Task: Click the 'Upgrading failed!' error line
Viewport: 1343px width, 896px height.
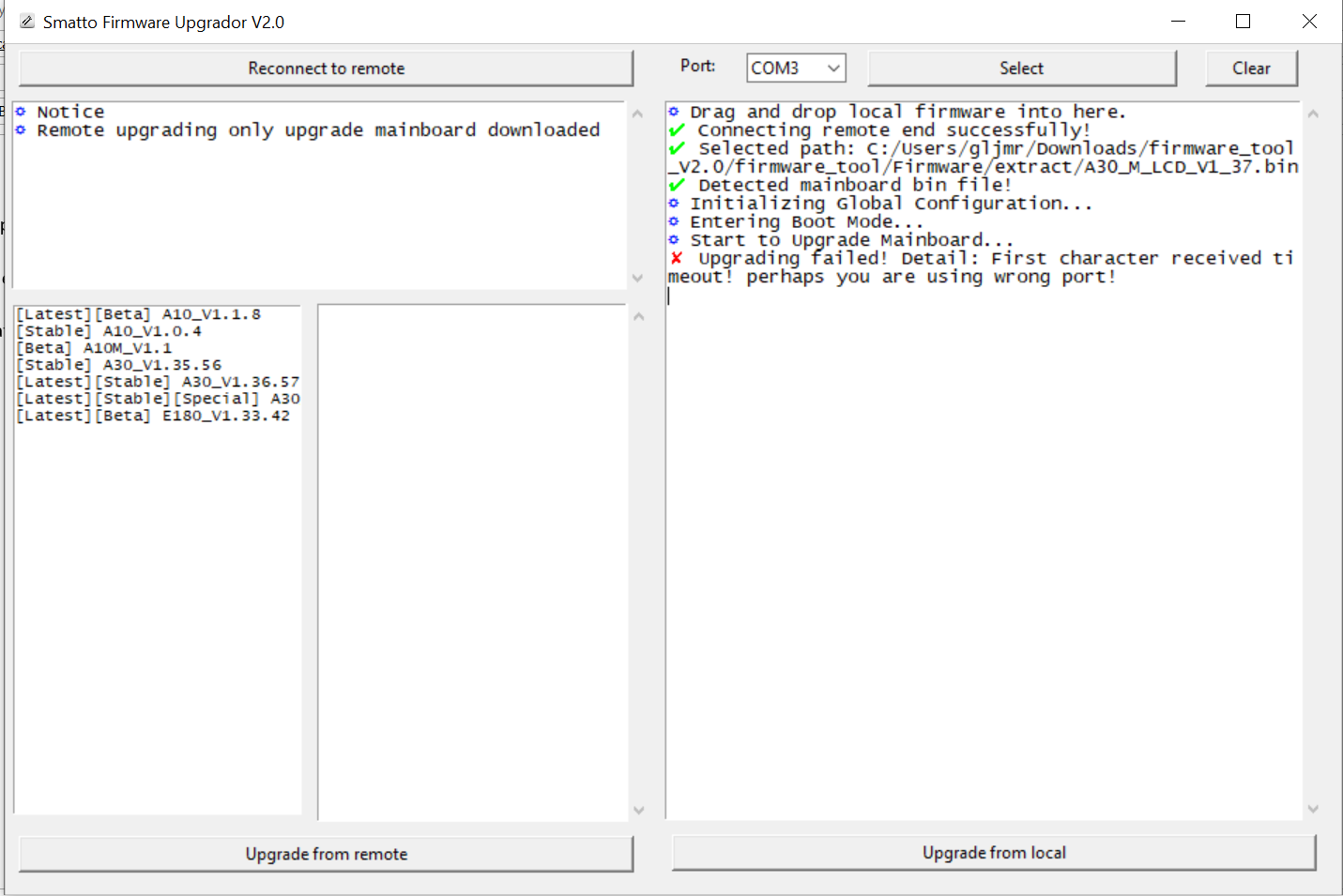Action: point(982,267)
